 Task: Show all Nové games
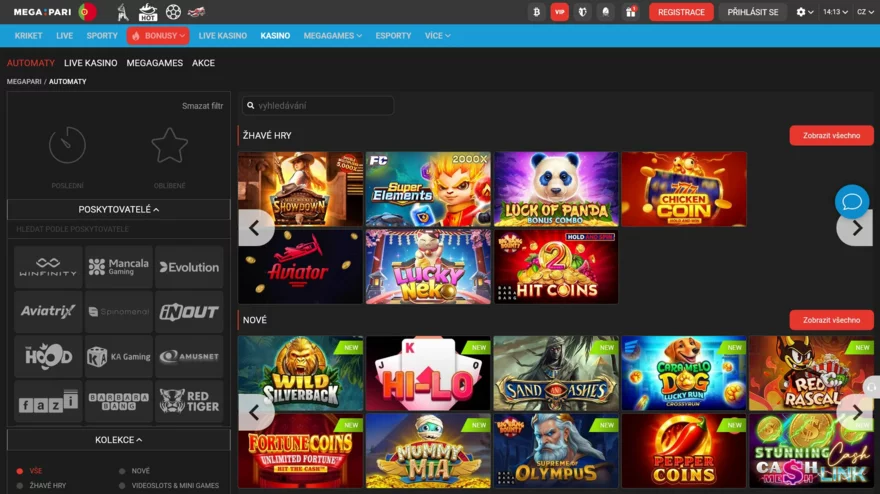click(831, 320)
